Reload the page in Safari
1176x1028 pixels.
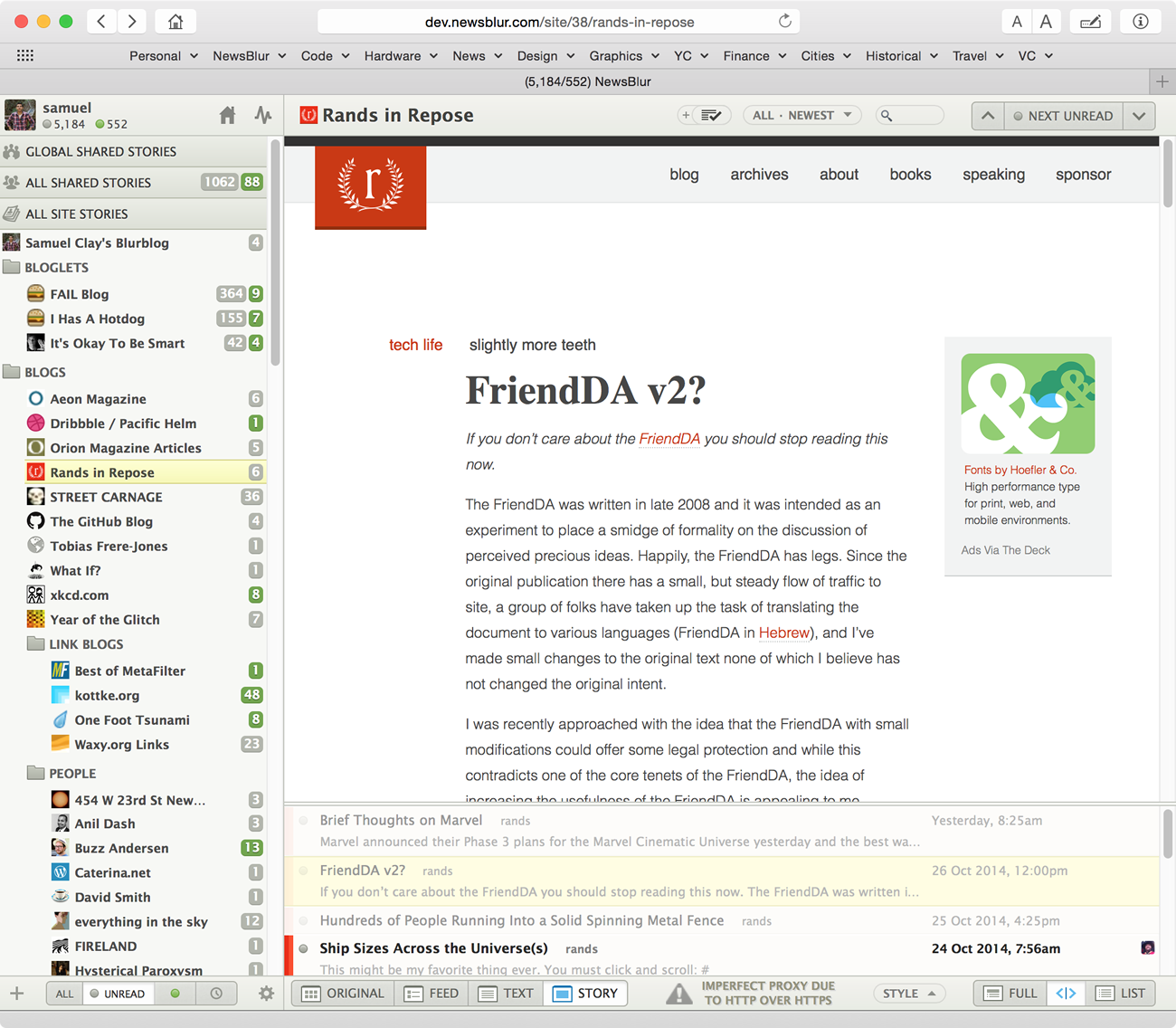coord(784,21)
